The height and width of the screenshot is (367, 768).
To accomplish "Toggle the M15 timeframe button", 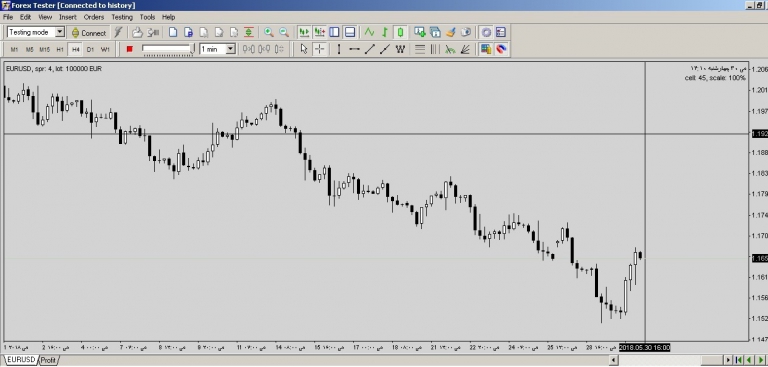I will tap(45, 49).
